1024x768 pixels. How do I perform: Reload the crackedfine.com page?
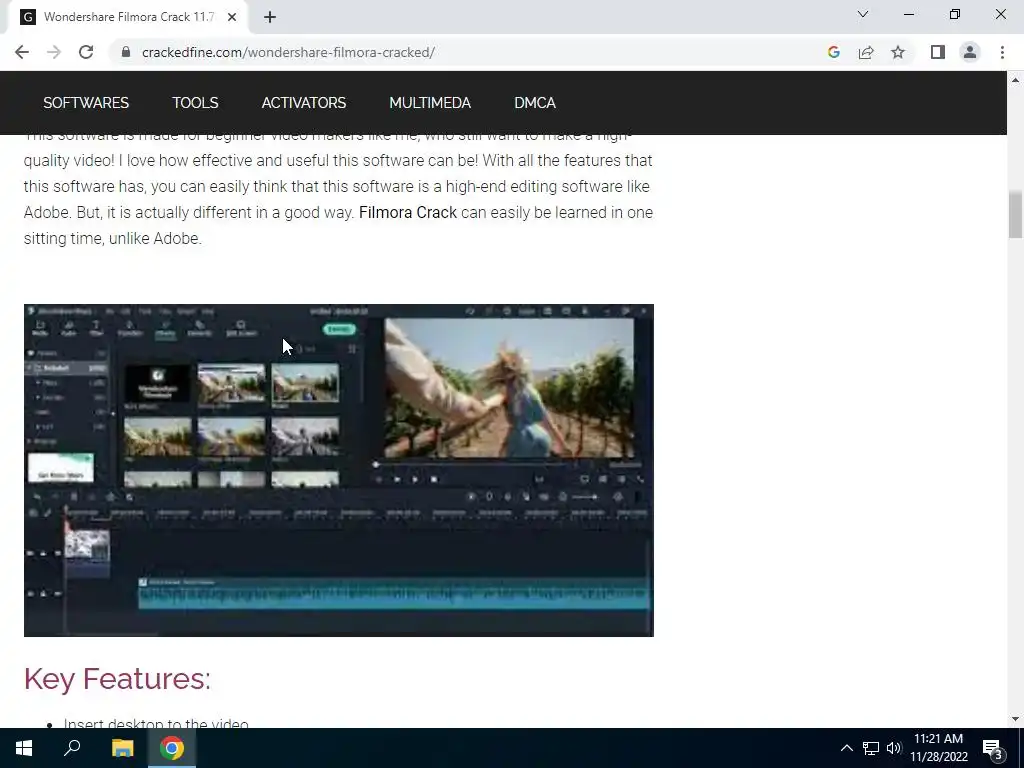(86, 52)
